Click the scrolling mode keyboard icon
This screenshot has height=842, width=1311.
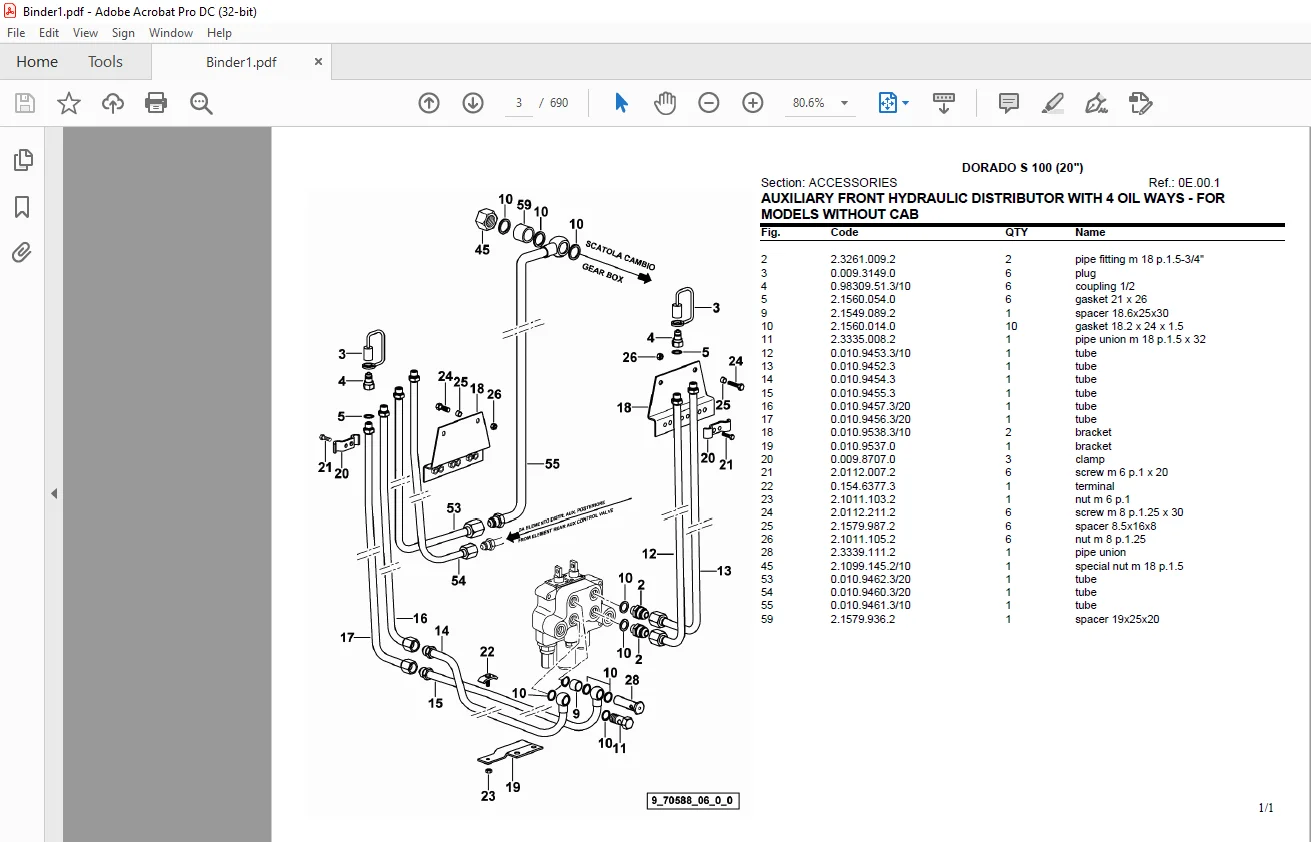coord(944,103)
